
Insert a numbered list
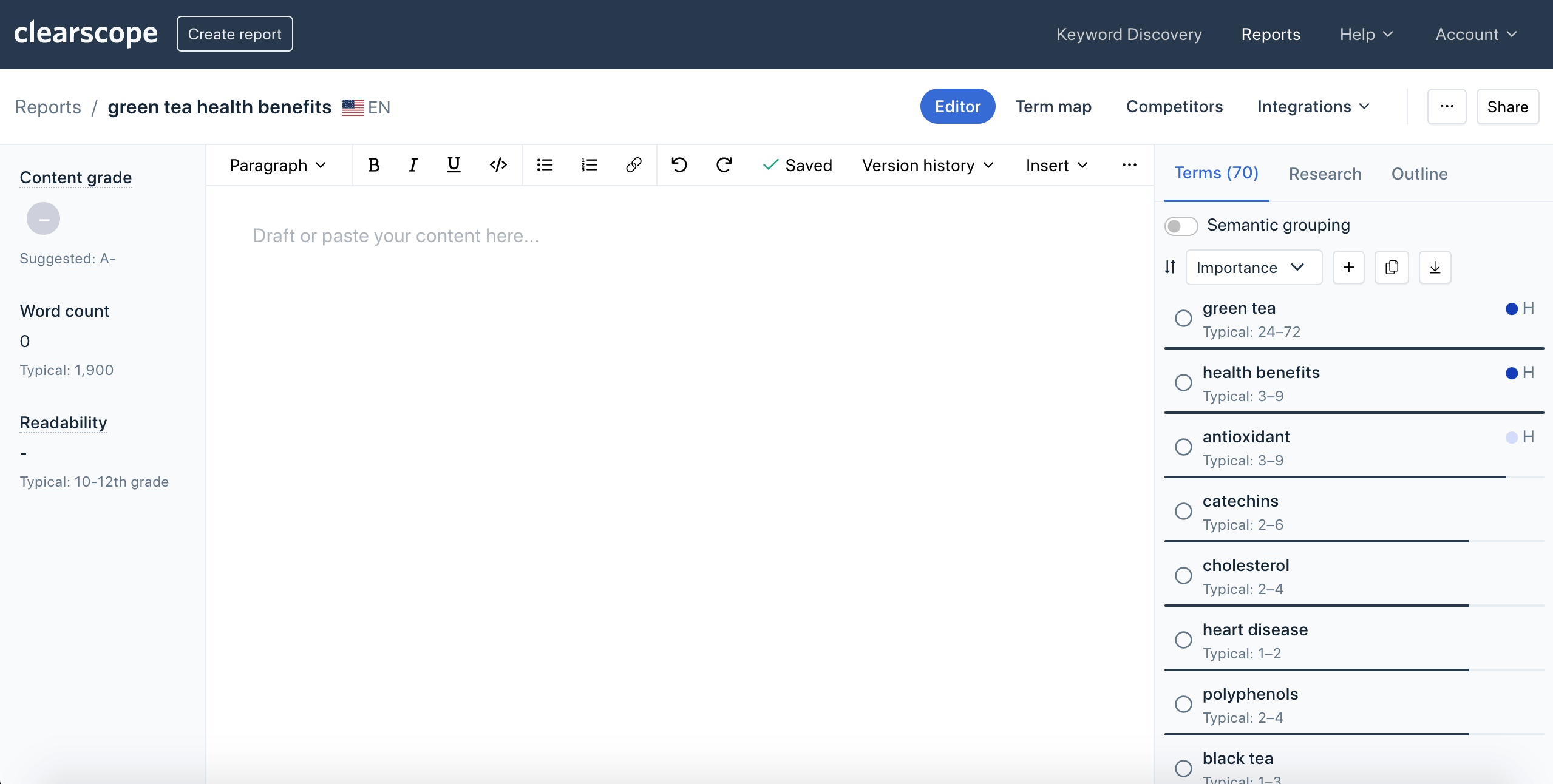pos(589,165)
